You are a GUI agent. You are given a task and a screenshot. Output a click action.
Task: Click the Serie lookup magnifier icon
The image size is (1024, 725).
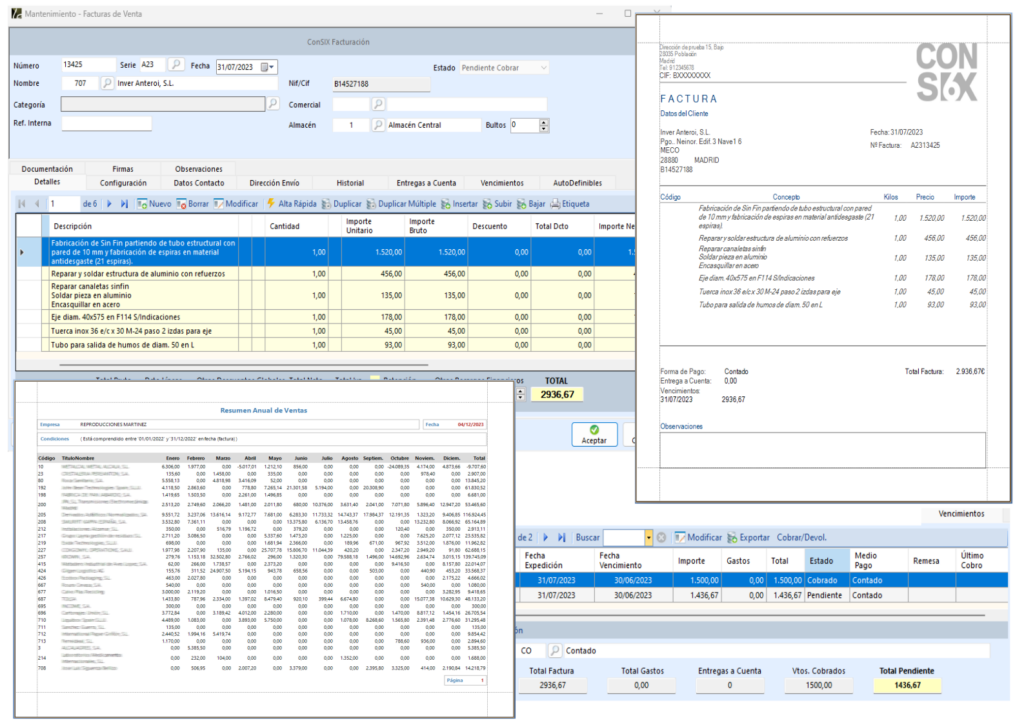(176, 65)
